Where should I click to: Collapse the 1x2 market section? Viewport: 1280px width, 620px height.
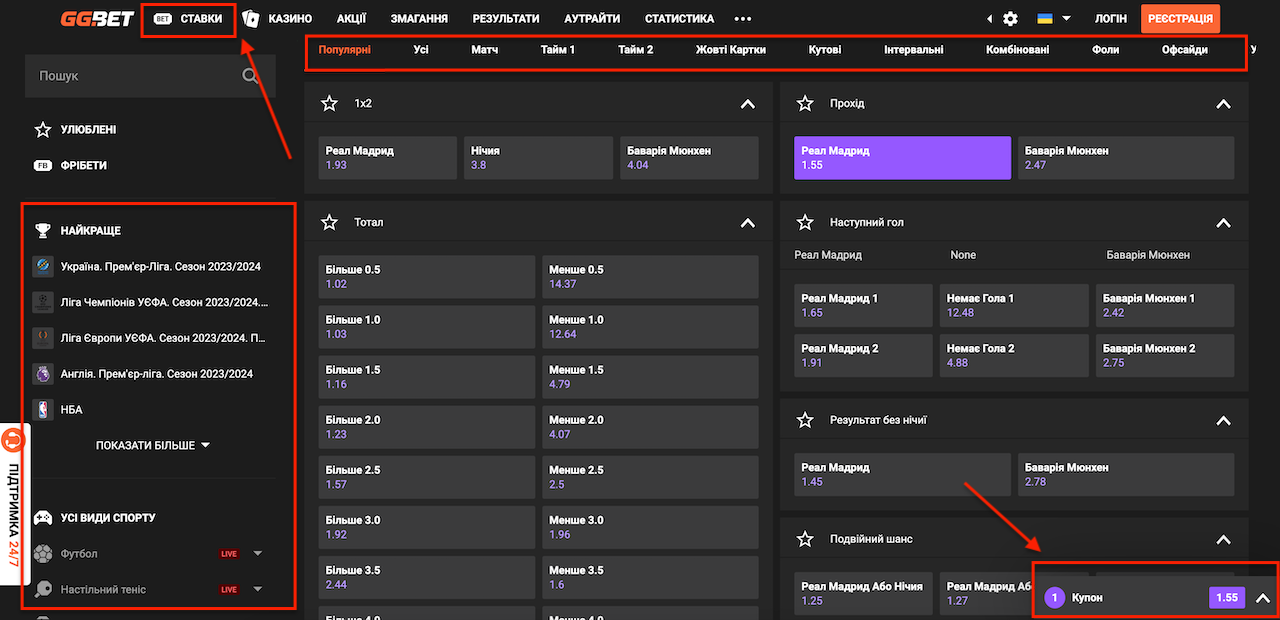(747, 104)
